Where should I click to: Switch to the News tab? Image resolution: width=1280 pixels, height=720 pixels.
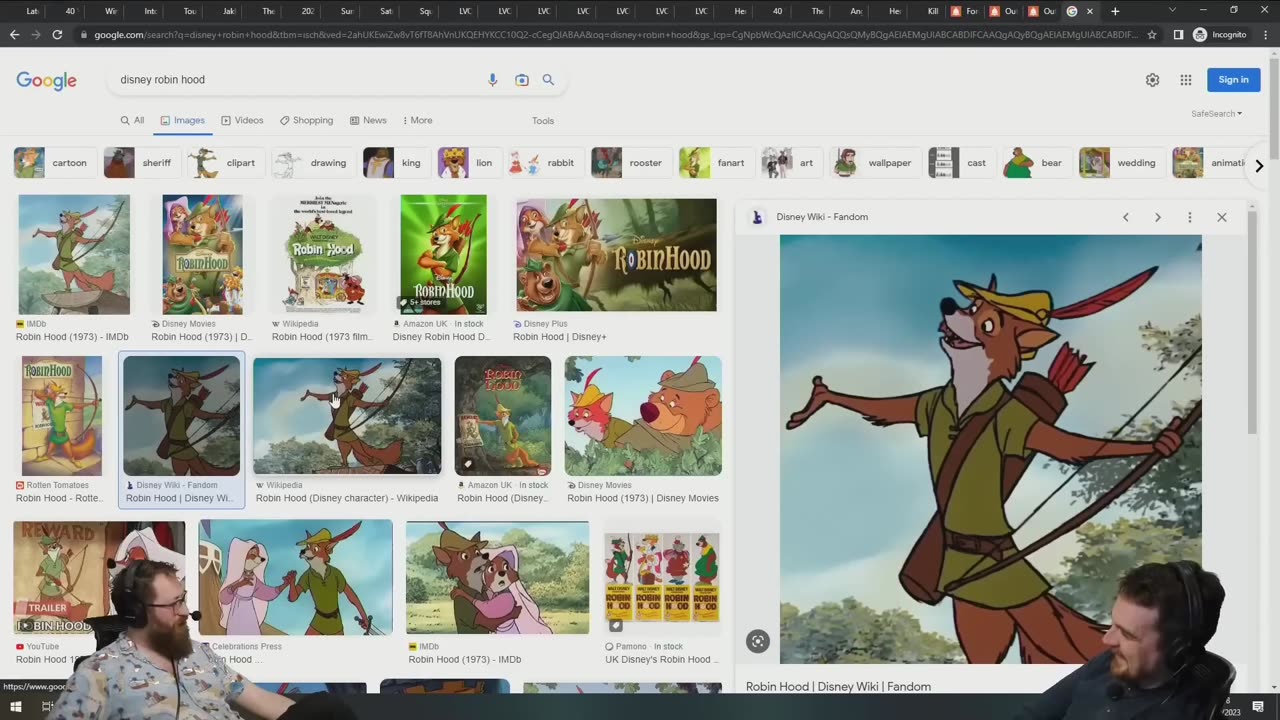(368, 120)
